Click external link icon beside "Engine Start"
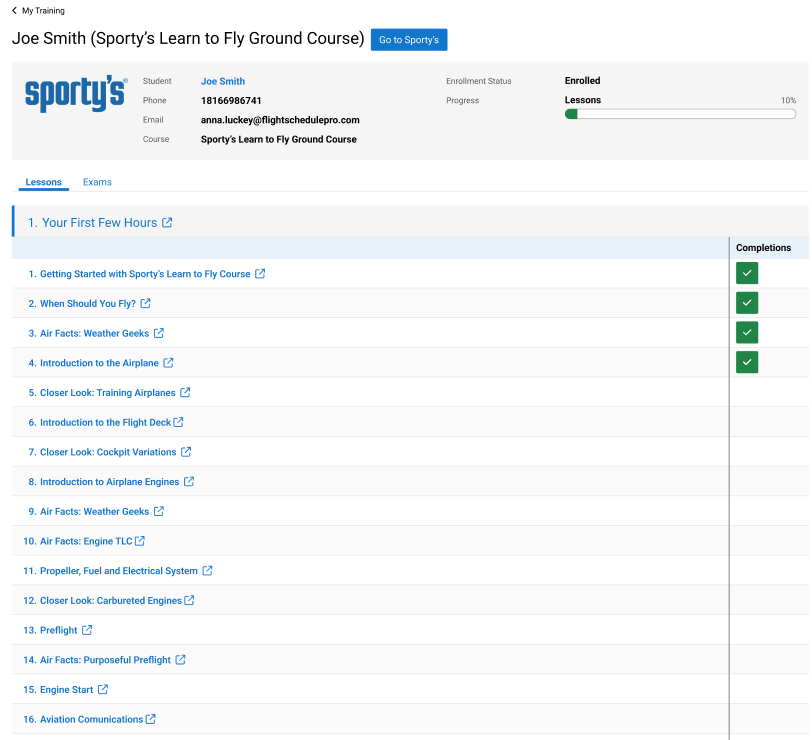 click(x=103, y=689)
